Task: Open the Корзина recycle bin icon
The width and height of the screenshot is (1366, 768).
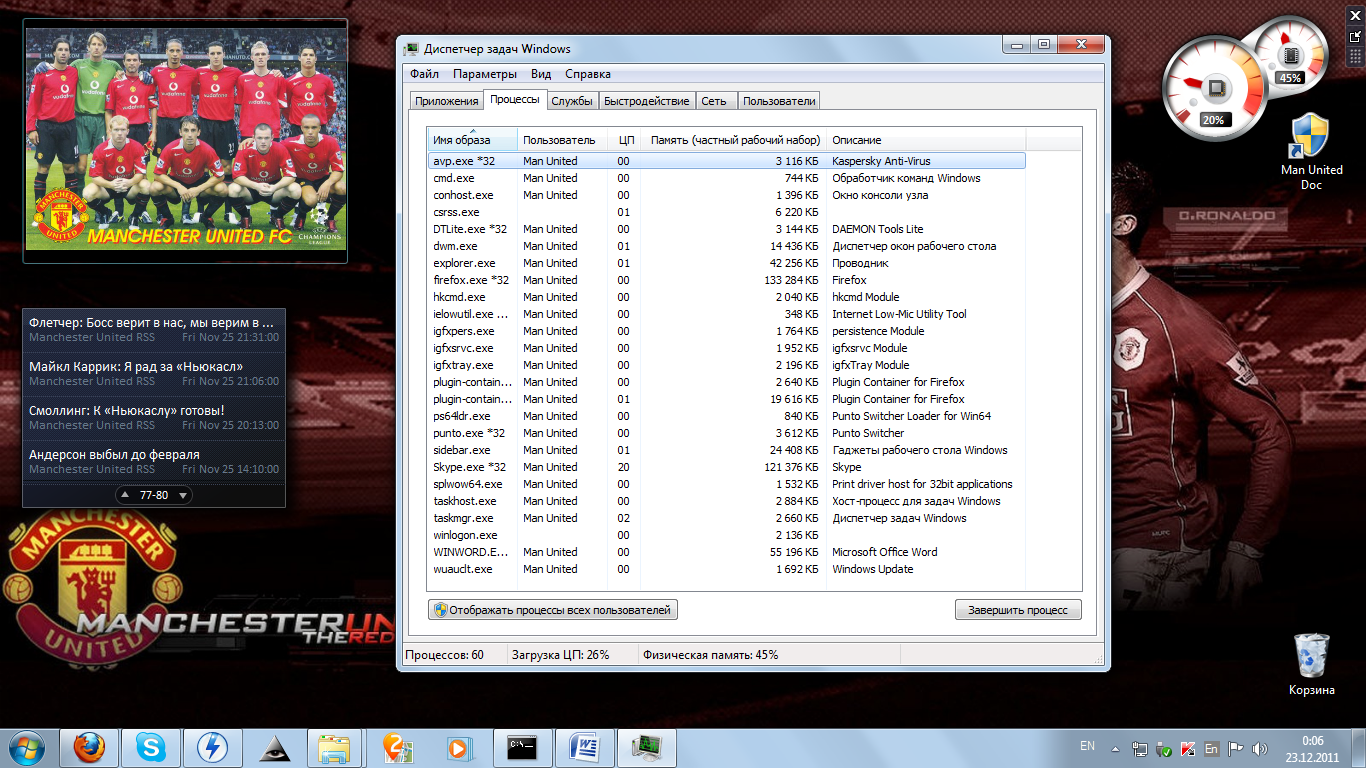Action: pyautogui.click(x=1311, y=664)
